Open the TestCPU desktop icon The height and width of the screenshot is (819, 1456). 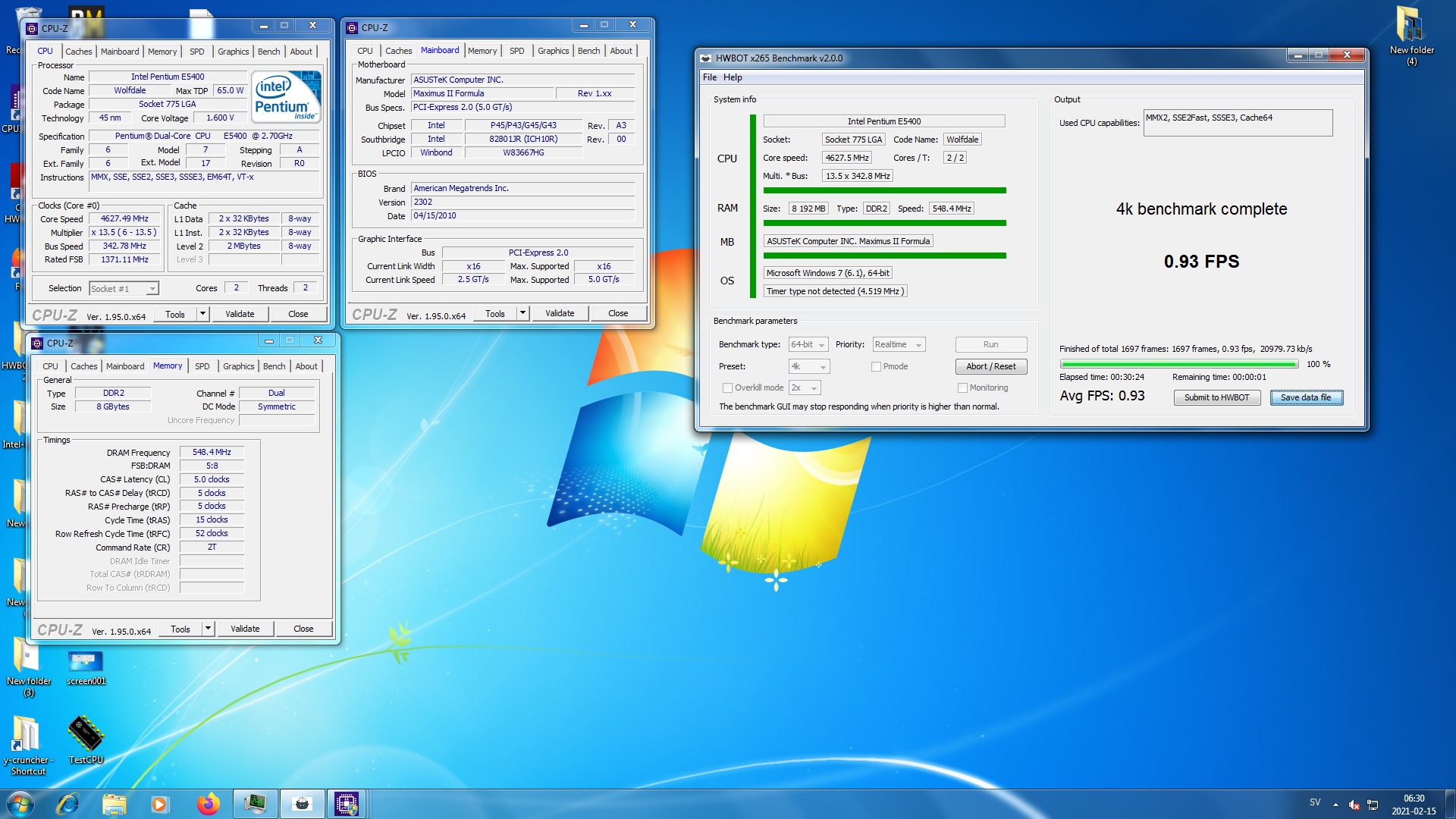tap(86, 739)
